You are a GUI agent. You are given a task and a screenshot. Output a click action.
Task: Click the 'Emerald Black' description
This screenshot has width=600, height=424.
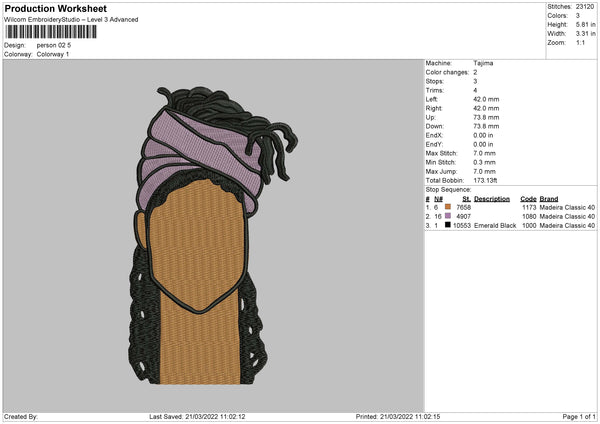[x=495, y=226]
